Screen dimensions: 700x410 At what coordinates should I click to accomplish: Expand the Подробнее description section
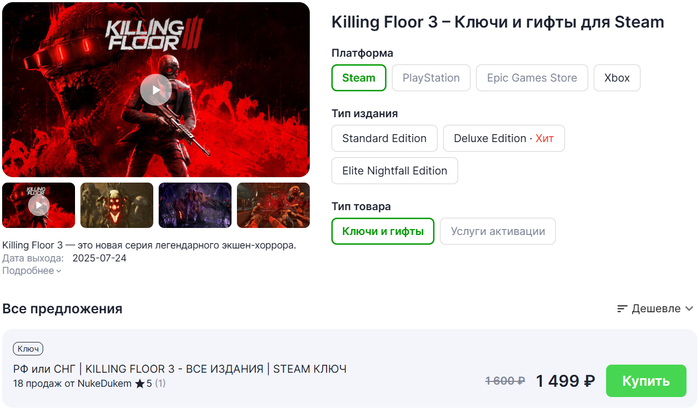tap(32, 271)
